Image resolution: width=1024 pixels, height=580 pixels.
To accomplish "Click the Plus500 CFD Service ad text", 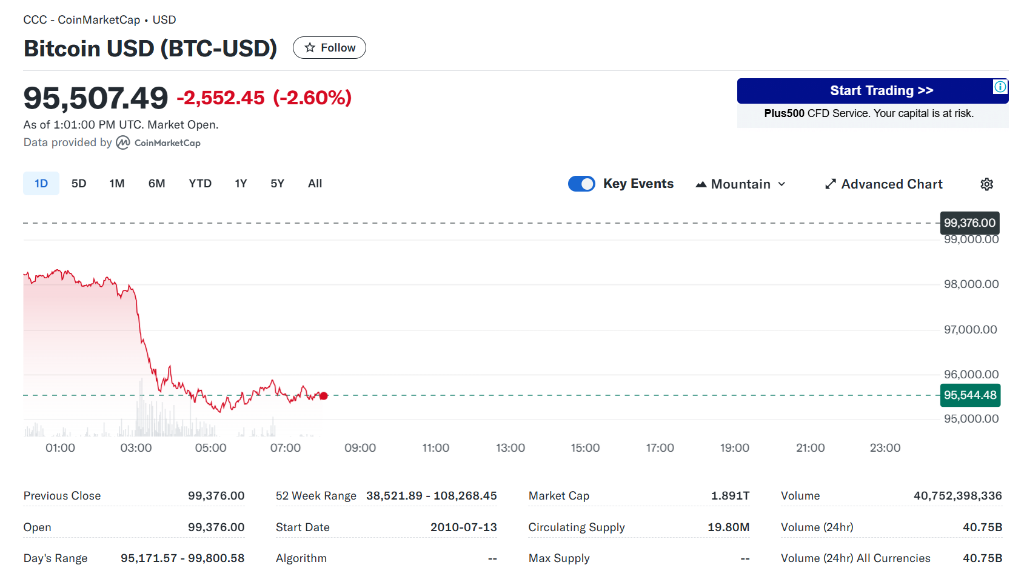I will 868,114.
